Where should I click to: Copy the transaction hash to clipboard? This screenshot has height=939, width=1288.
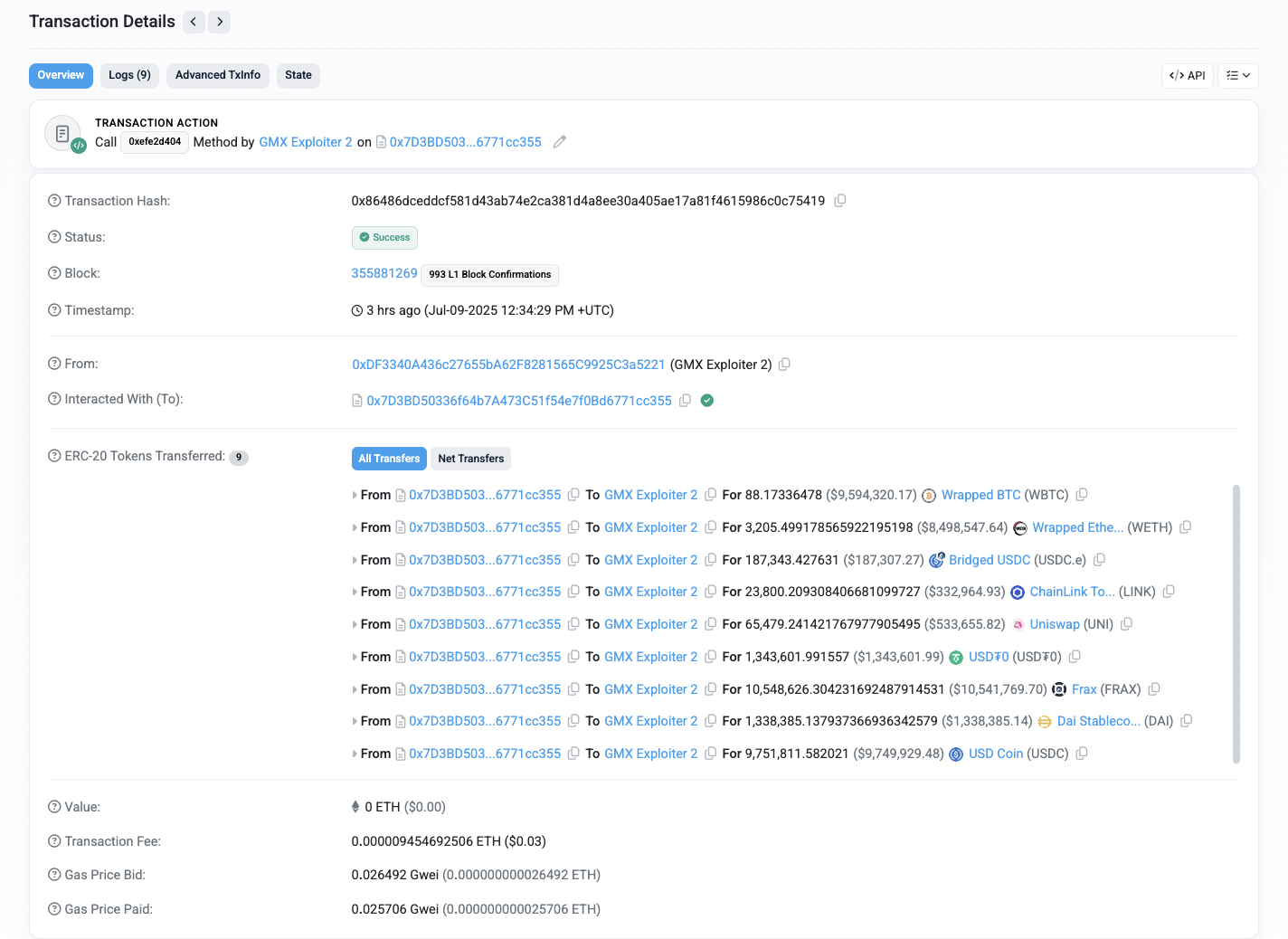point(840,201)
